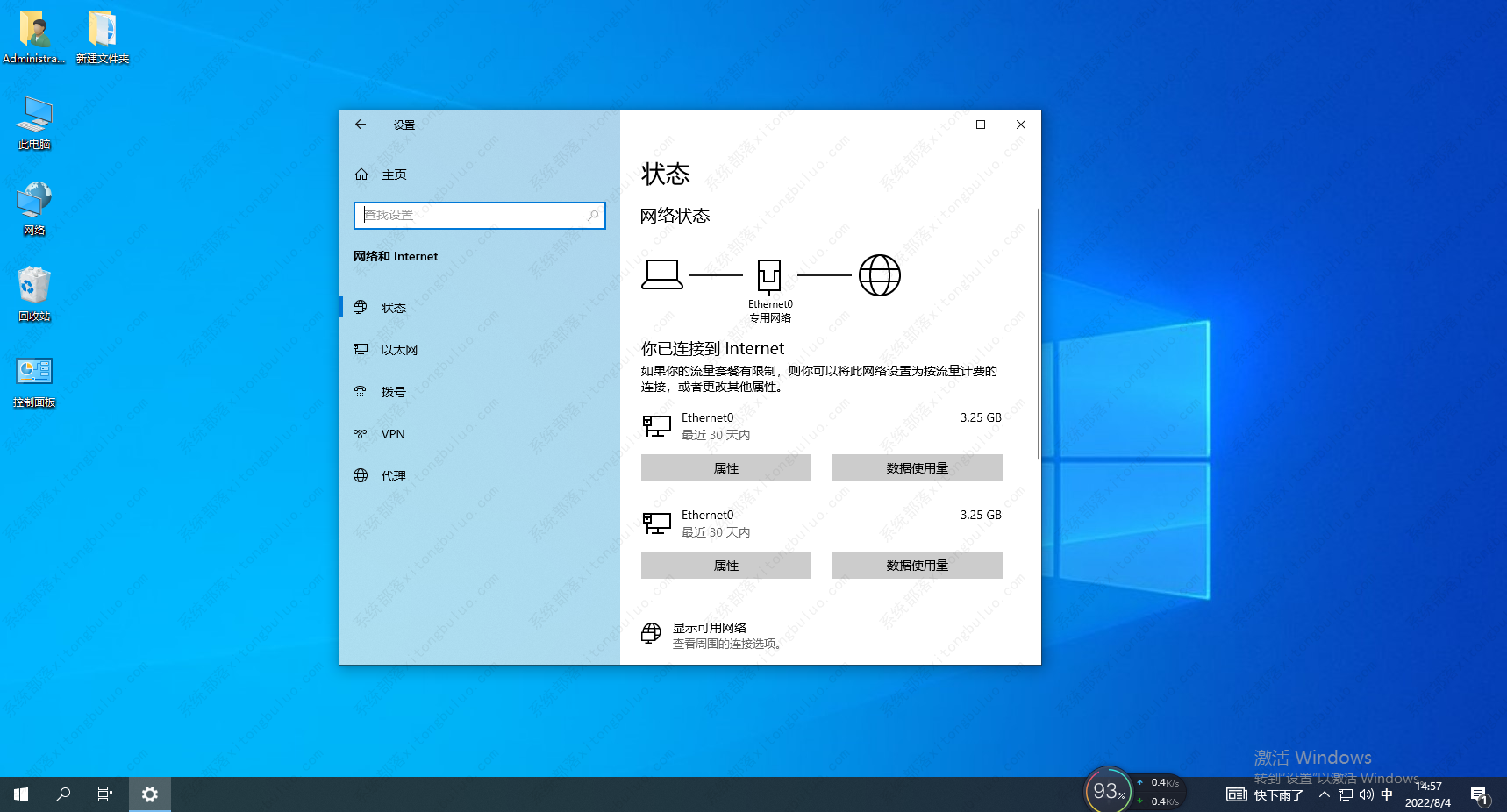Select 状态 in the sidebar
The width and height of the screenshot is (1507, 812).
click(480, 308)
